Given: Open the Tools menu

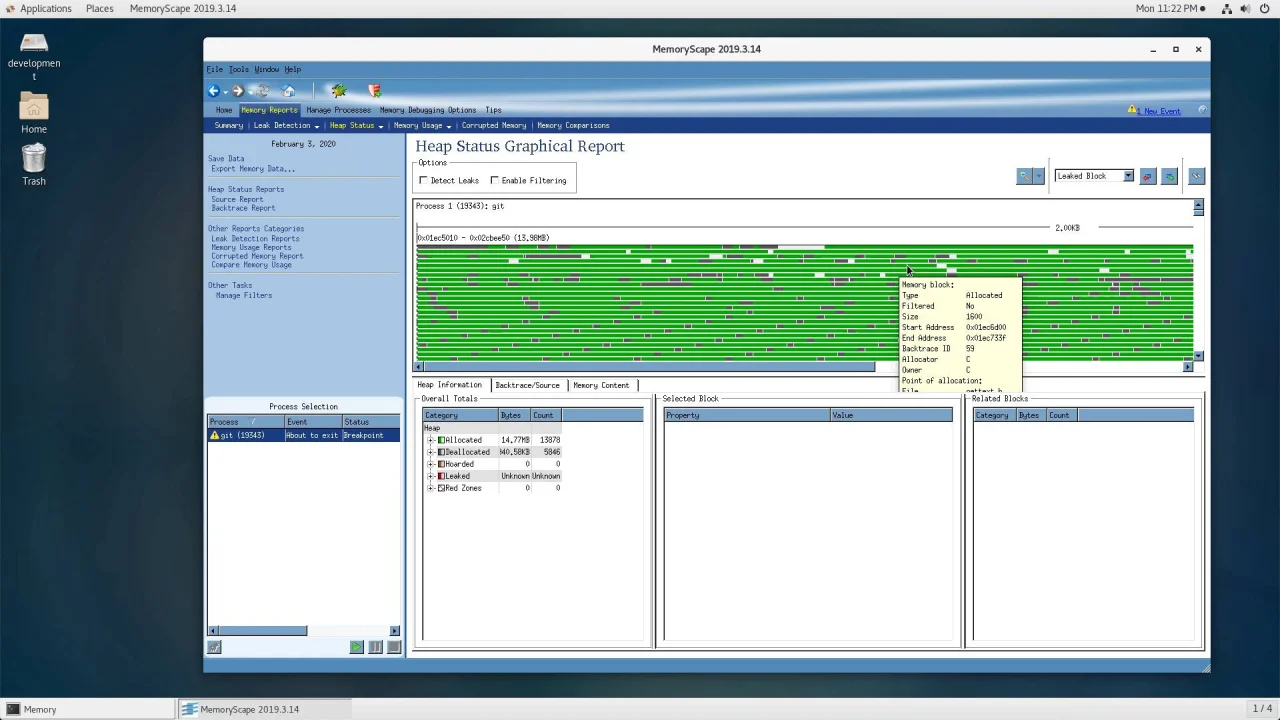Looking at the screenshot, I should 238,70.
